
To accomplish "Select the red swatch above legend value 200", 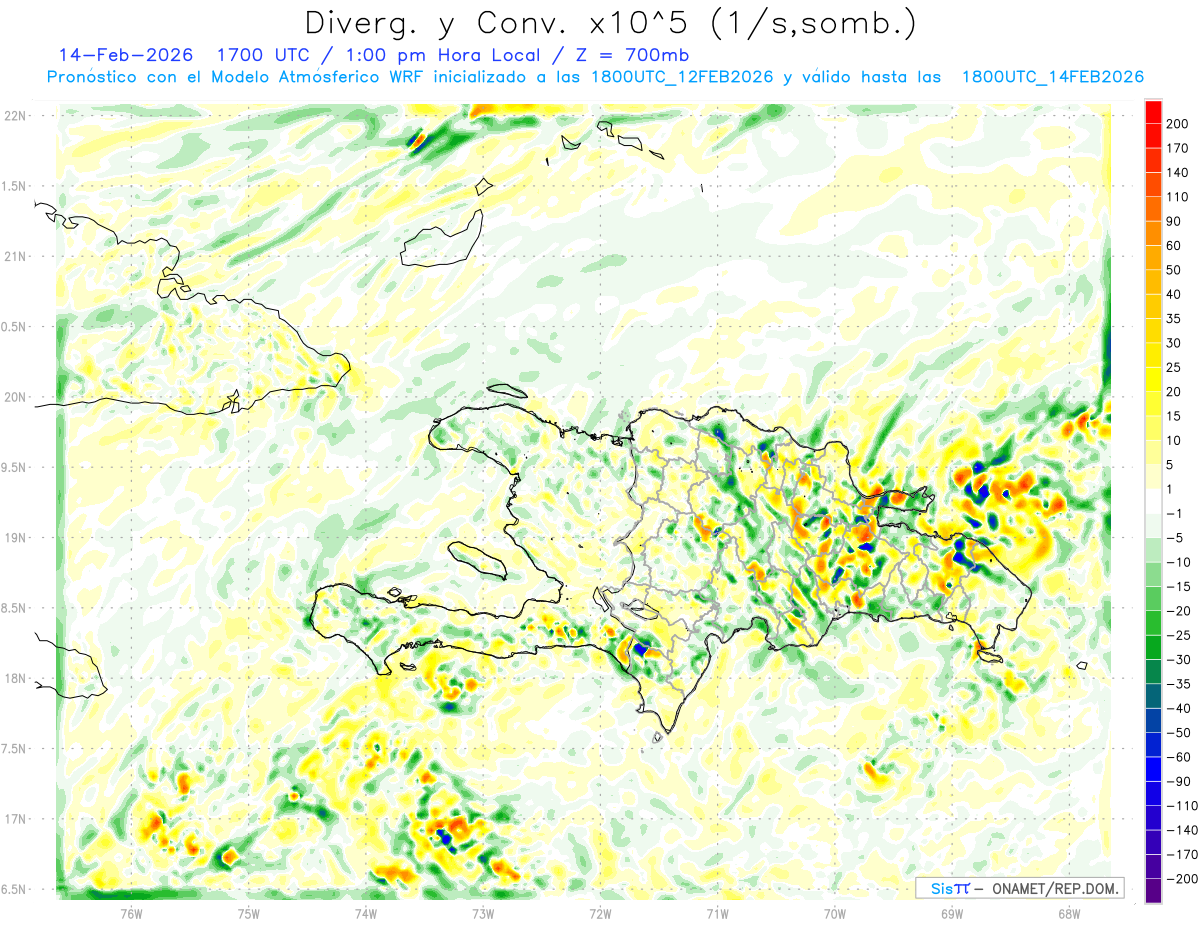I will click(x=1153, y=111).
